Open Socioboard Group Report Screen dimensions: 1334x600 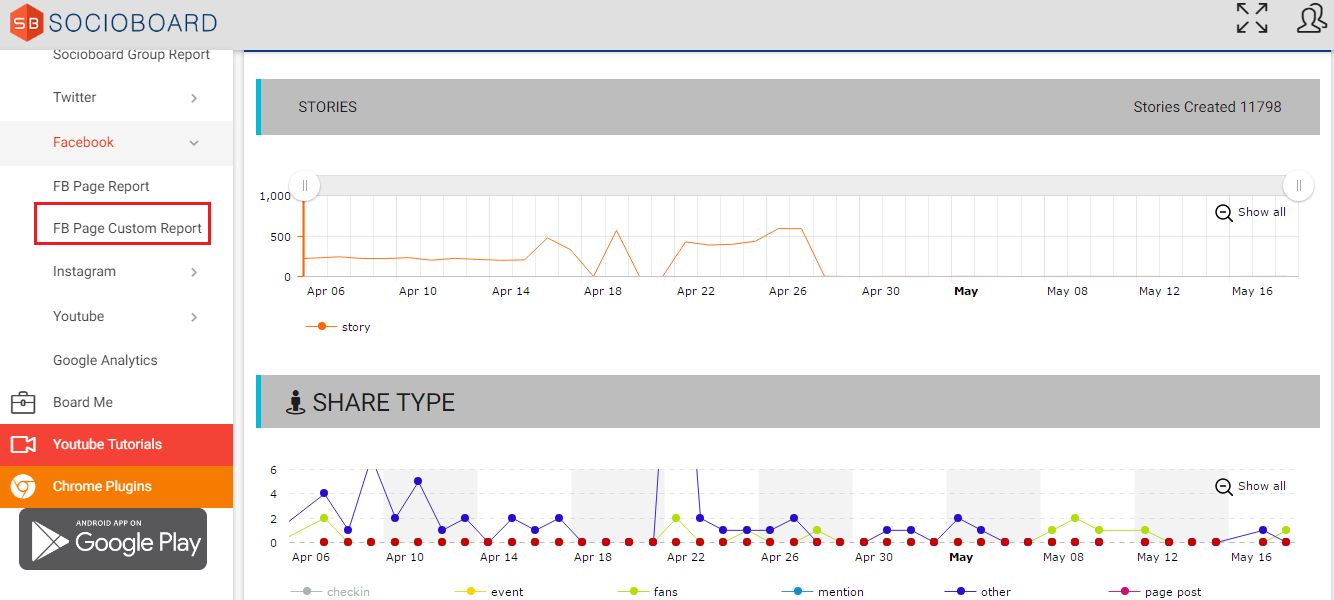pyautogui.click(x=131, y=54)
